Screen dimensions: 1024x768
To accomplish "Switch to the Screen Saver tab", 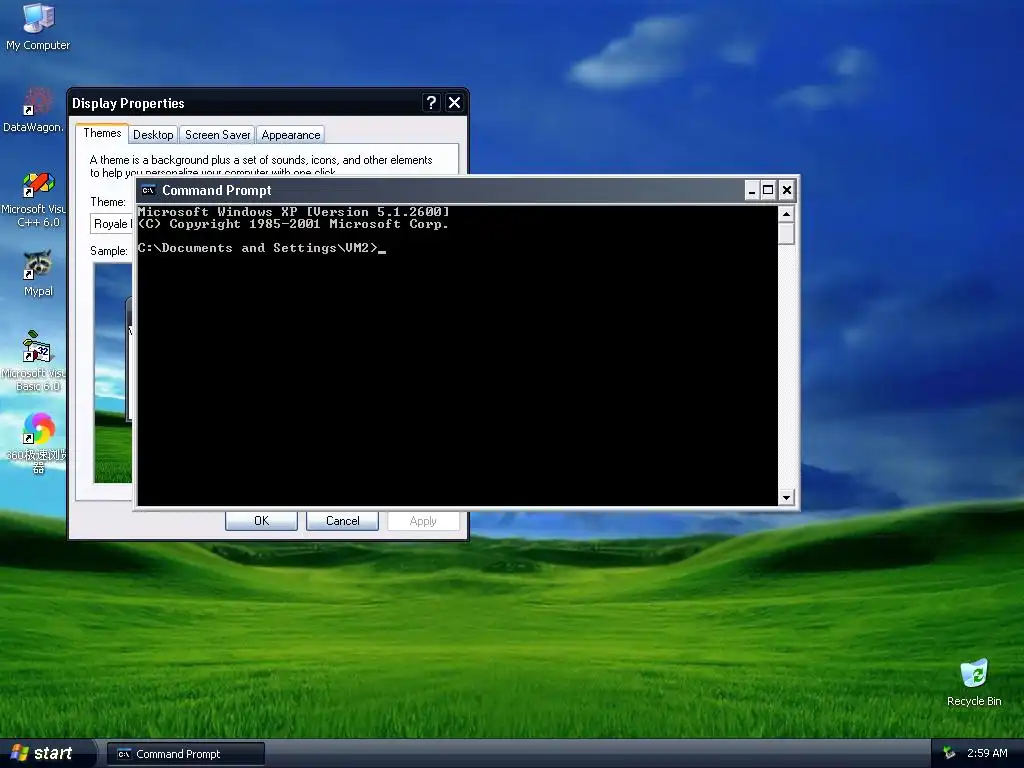I will (217, 135).
